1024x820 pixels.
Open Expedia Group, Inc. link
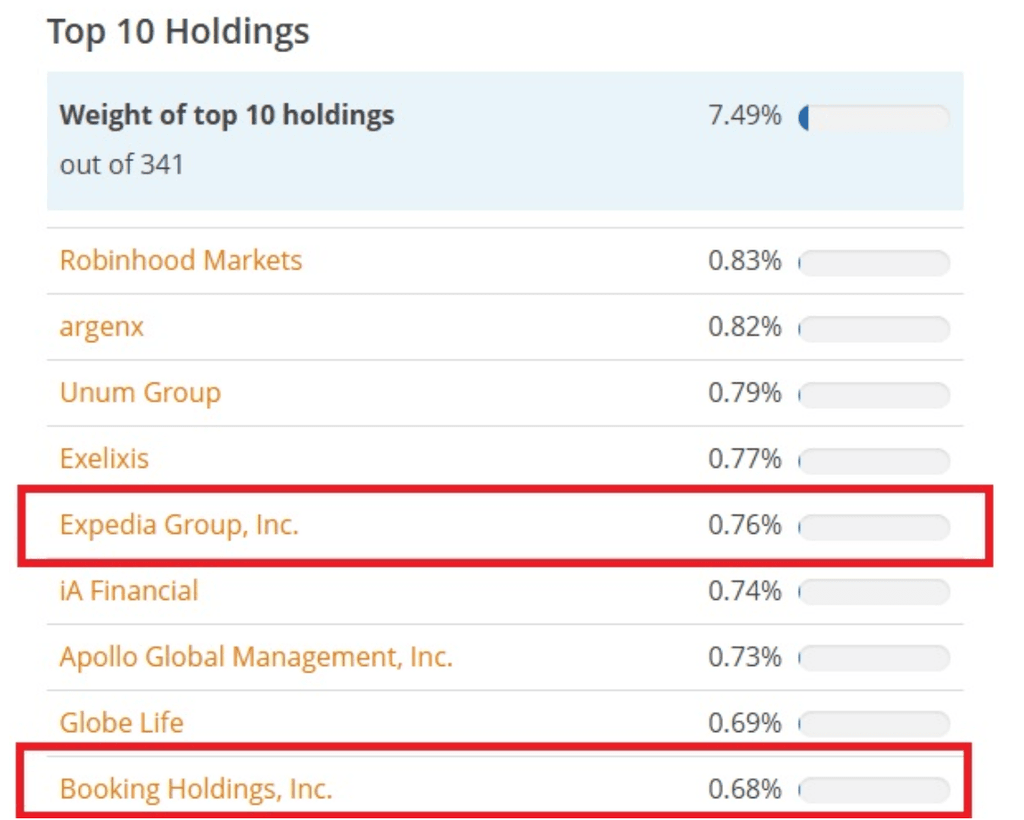pos(179,525)
